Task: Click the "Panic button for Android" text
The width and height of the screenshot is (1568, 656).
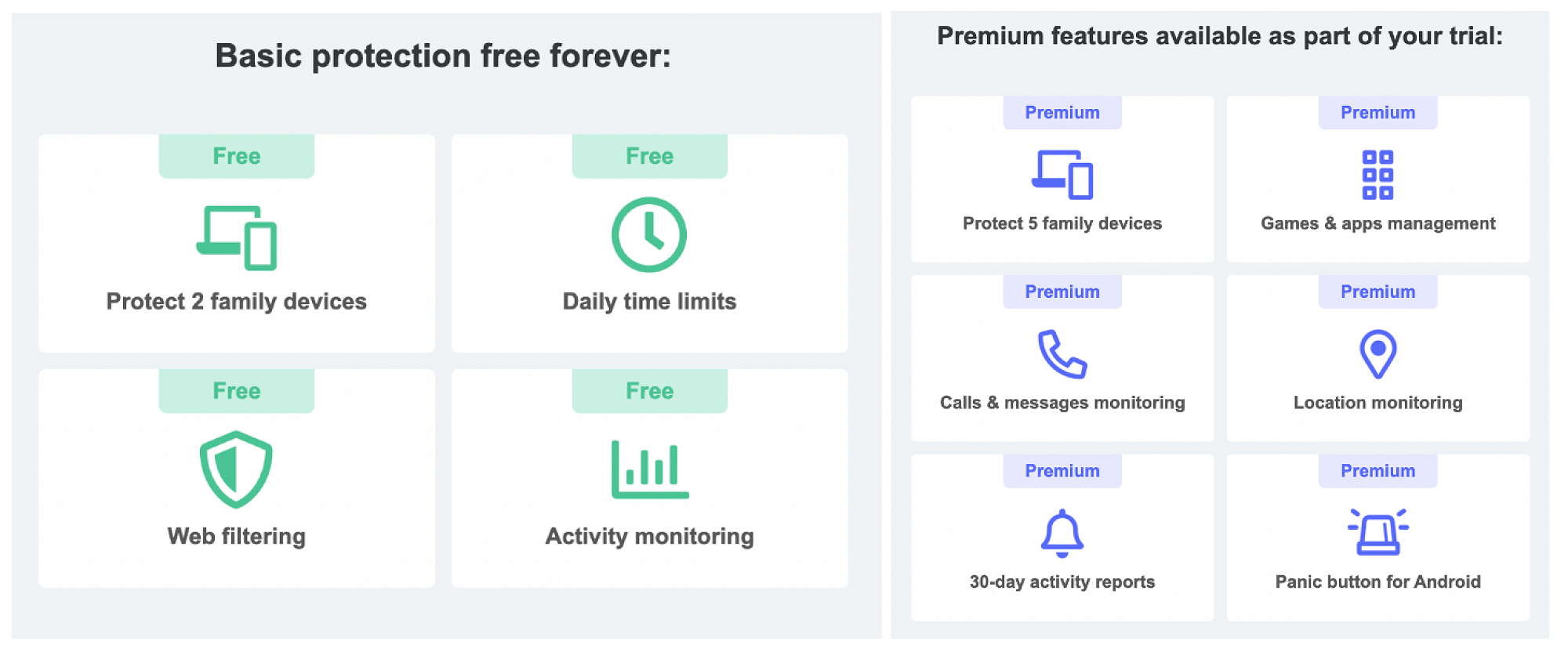Action: click(1377, 582)
